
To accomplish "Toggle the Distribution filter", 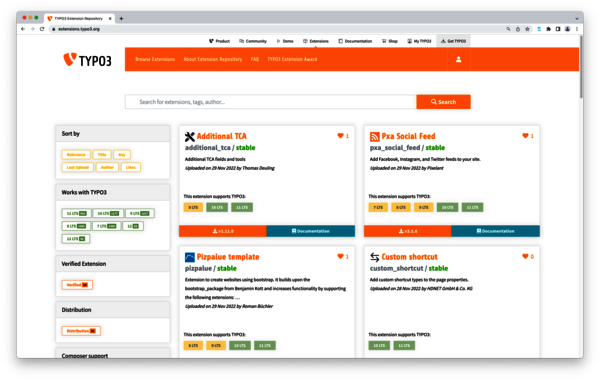I will 81,331.
